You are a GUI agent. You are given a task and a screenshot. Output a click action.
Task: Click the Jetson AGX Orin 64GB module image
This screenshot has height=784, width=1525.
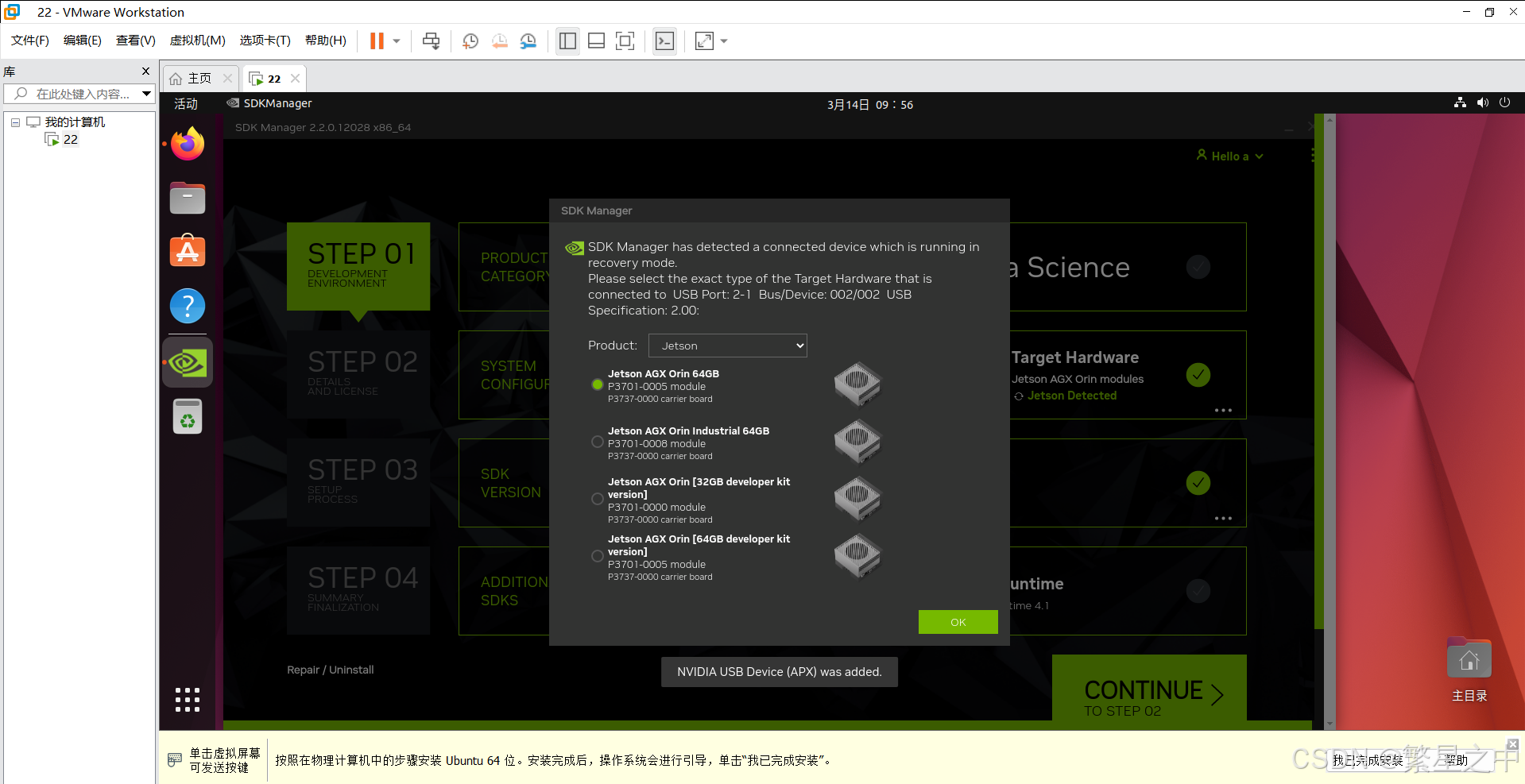[857, 384]
